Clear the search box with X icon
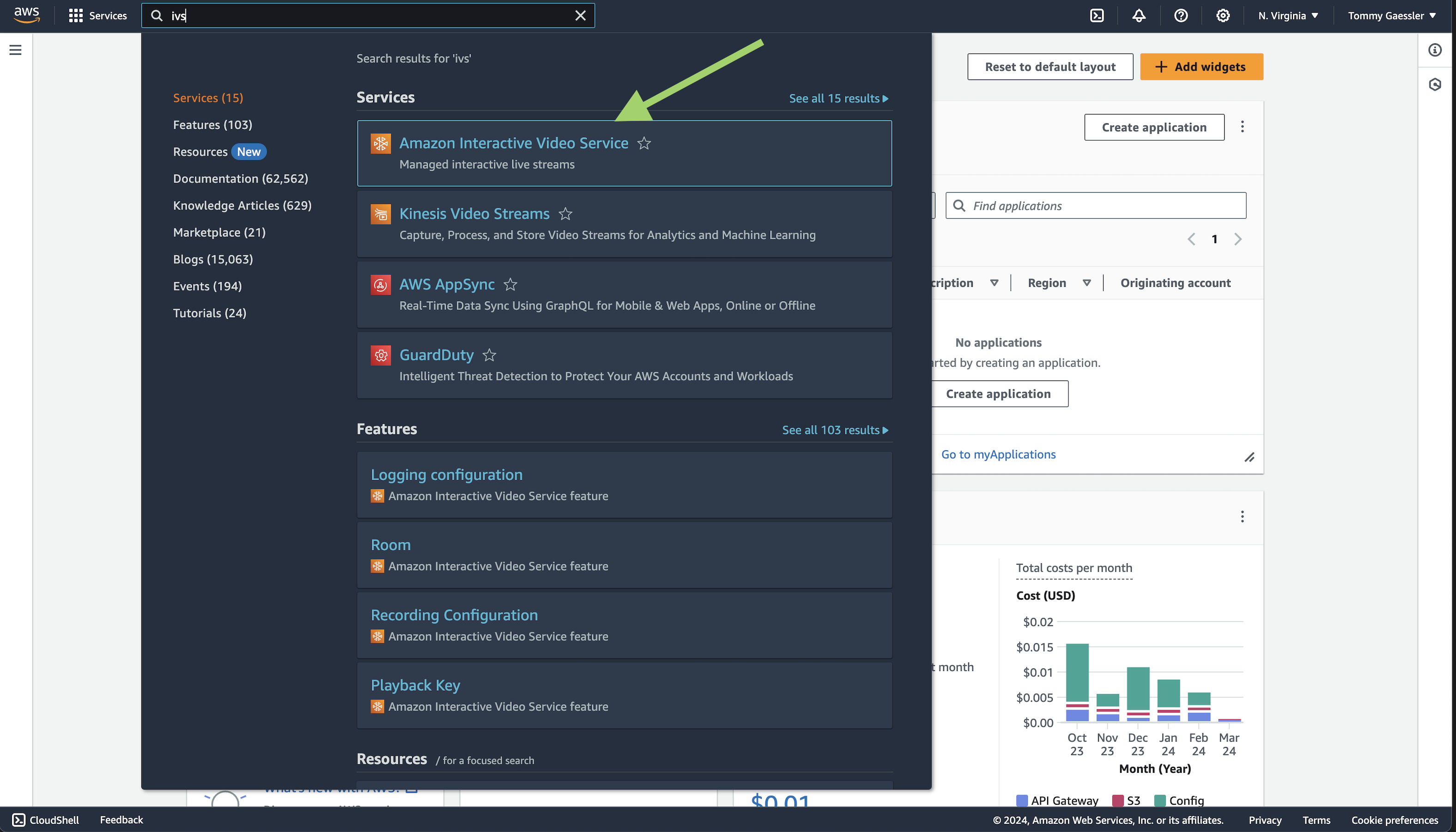The image size is (1456, 832). [x=580, y=15]
